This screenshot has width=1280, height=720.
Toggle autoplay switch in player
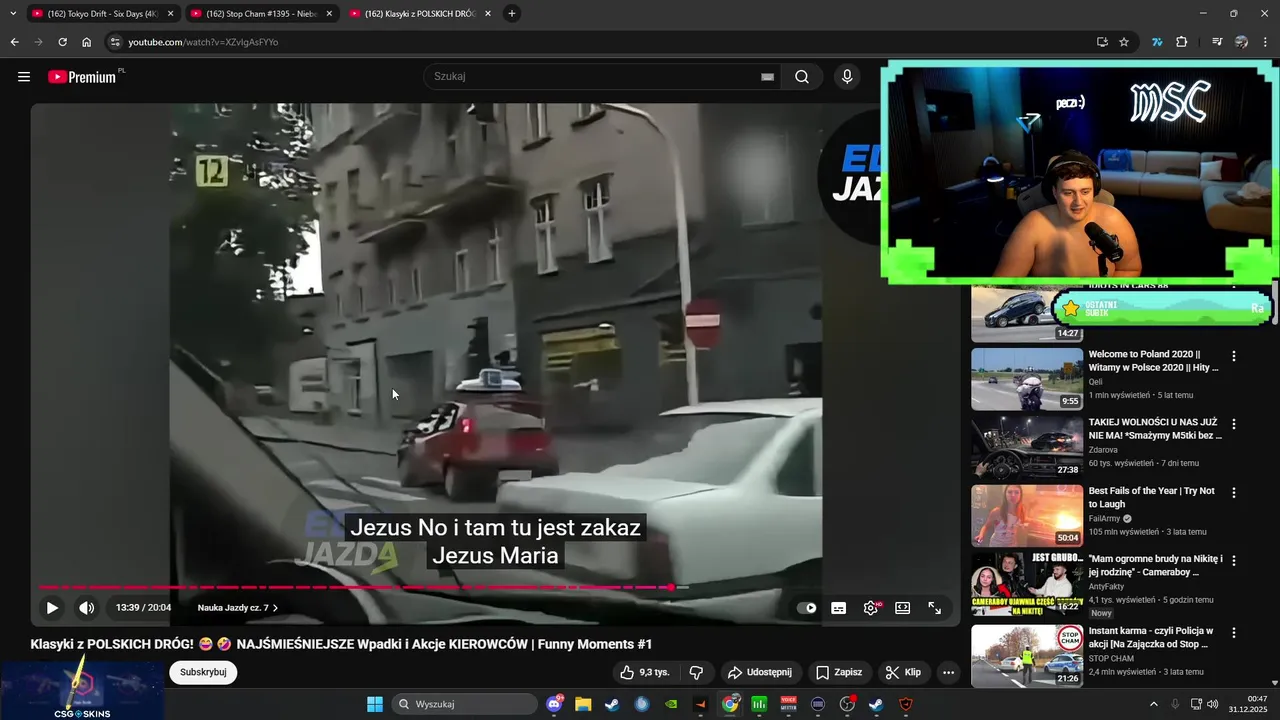click(x=806, y=607)
